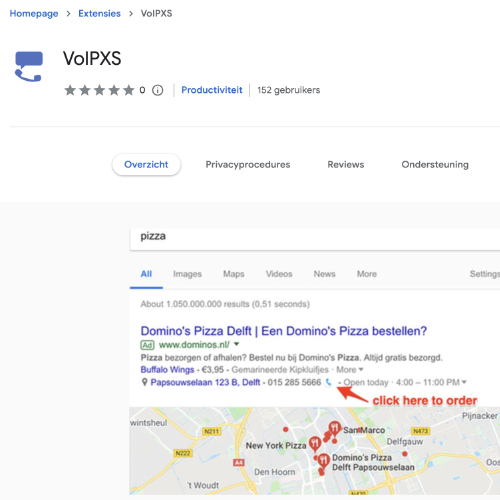Click the star rating icons
This screenshot has width=500, height=500.
point(99,90)
